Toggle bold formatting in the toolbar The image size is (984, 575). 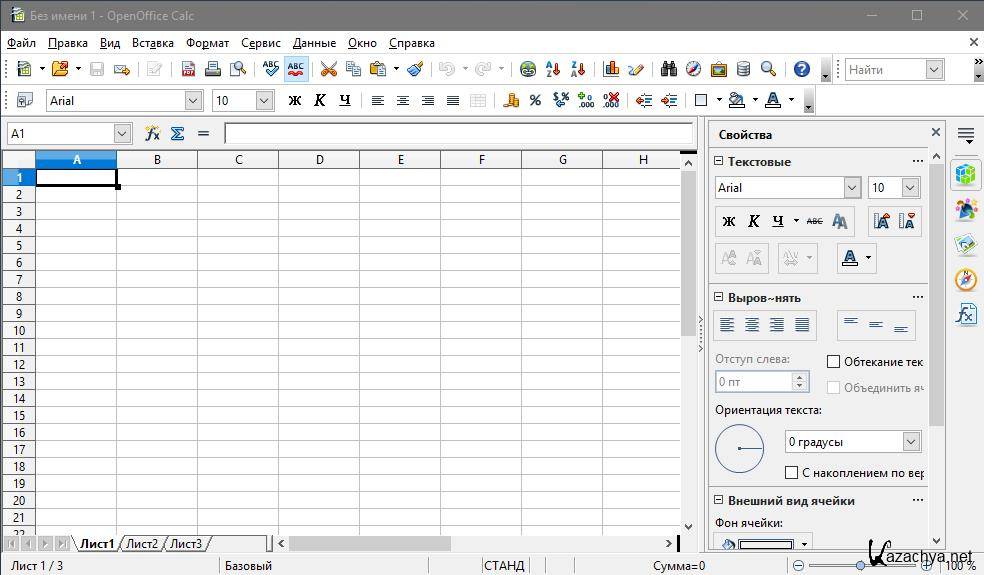(294, 100)
